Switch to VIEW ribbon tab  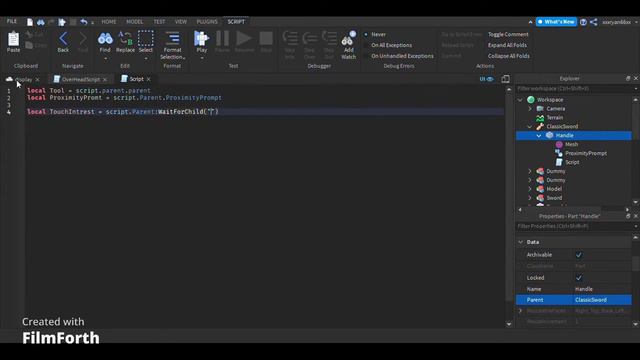(181, 22)
